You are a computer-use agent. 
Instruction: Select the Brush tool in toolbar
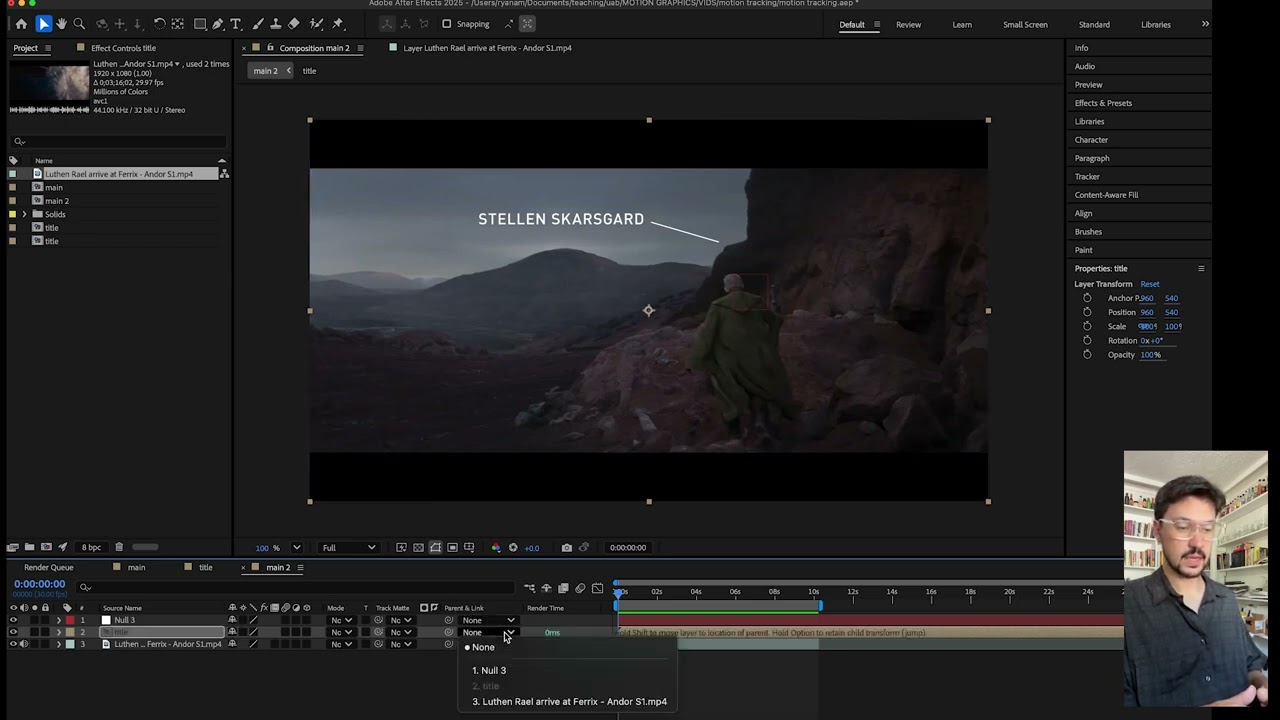tap(257, 24)
